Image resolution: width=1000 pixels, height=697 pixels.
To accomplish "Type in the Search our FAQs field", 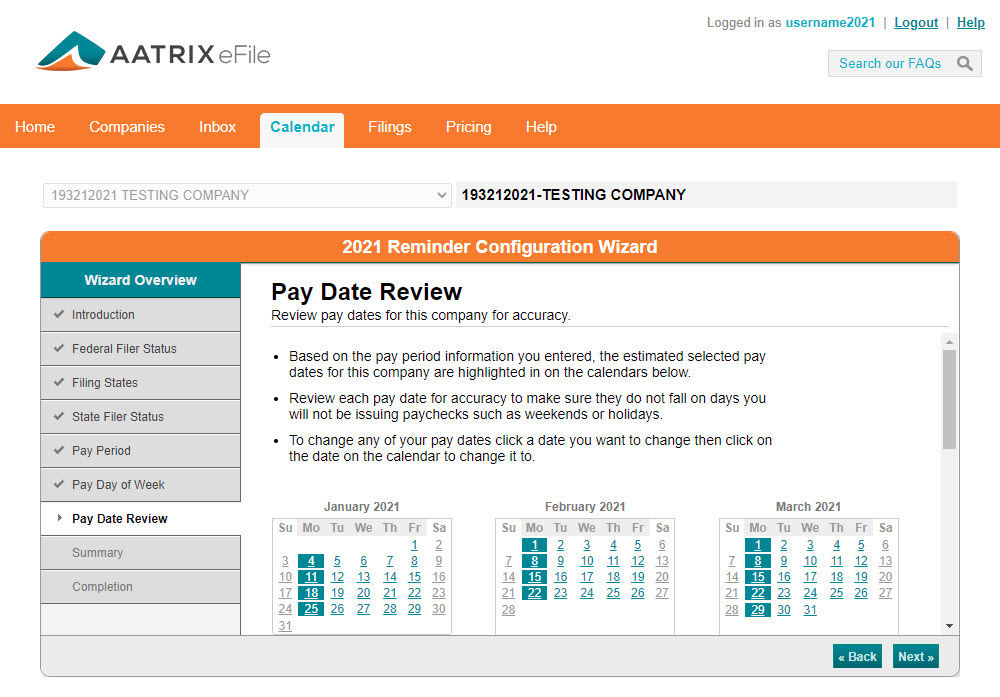I will tap(889, 64).
